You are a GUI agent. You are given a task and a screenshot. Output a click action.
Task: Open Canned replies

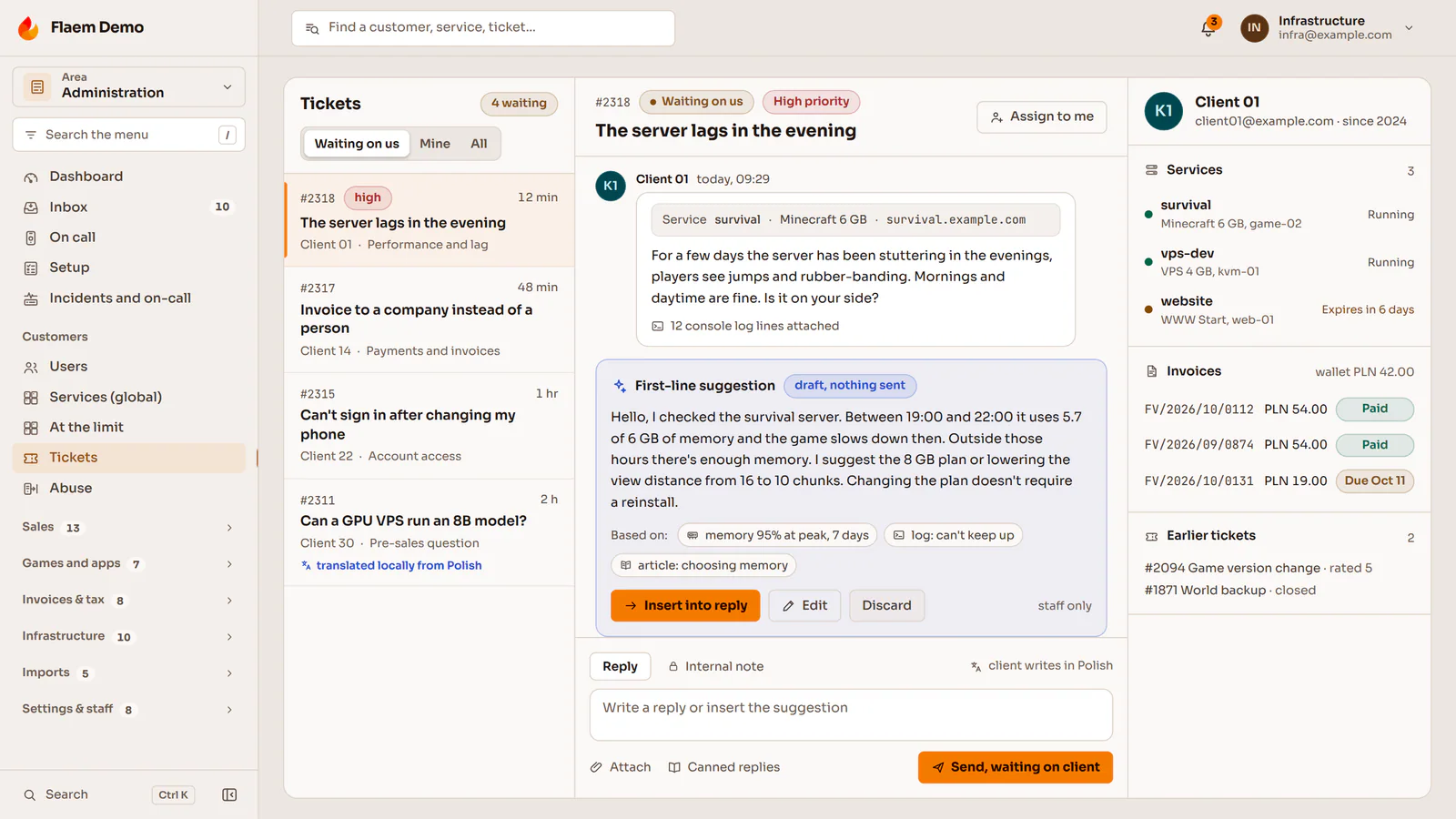(x=724, y=767)
